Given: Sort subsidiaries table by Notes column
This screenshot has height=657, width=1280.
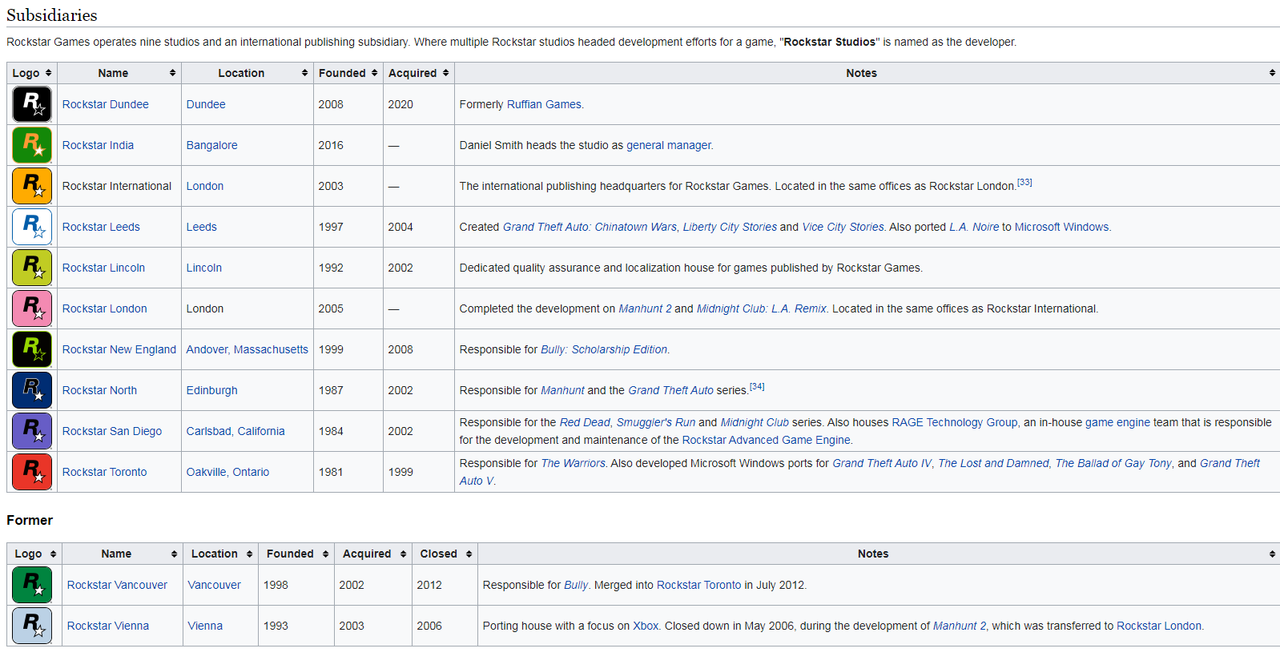Looking at the screenshot, I should point(867,73).
